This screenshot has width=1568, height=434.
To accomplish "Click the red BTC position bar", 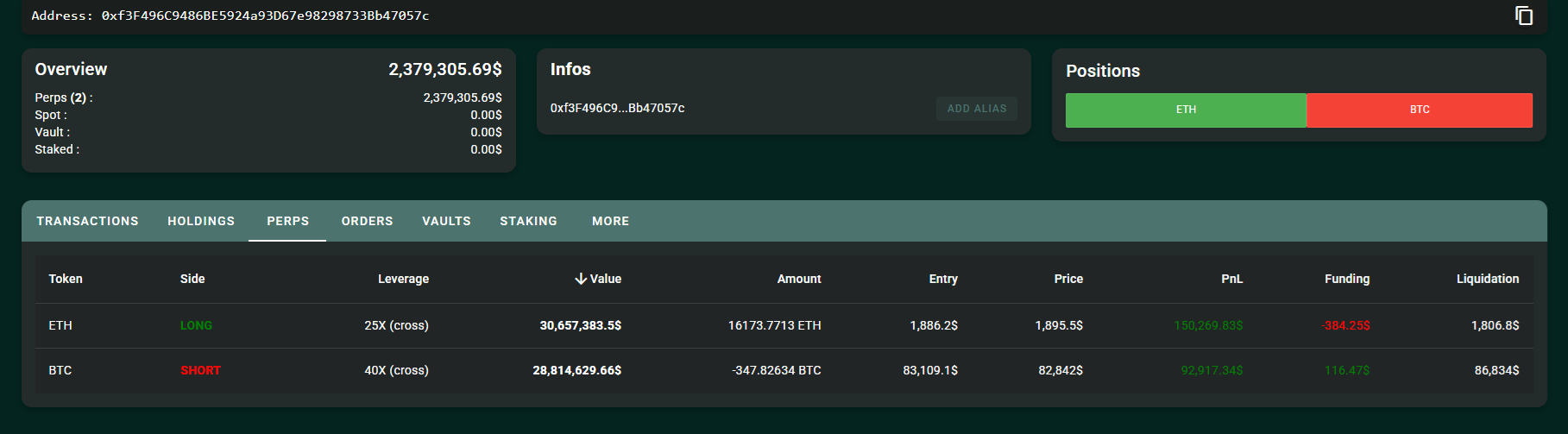I will [1420, 110].
